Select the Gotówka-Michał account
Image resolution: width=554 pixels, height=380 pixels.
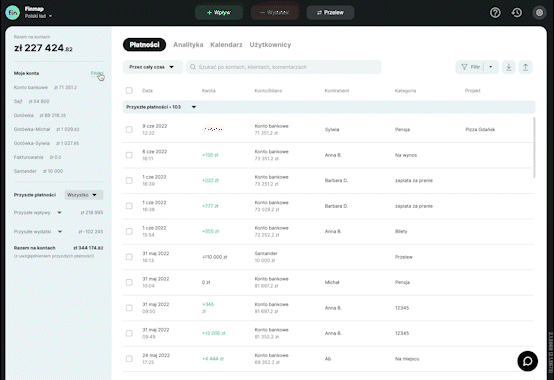point(46,129)
